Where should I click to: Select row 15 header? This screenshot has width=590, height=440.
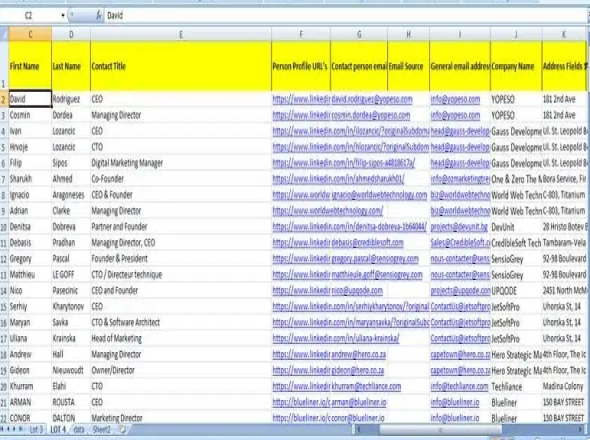(x=4, y=307)
